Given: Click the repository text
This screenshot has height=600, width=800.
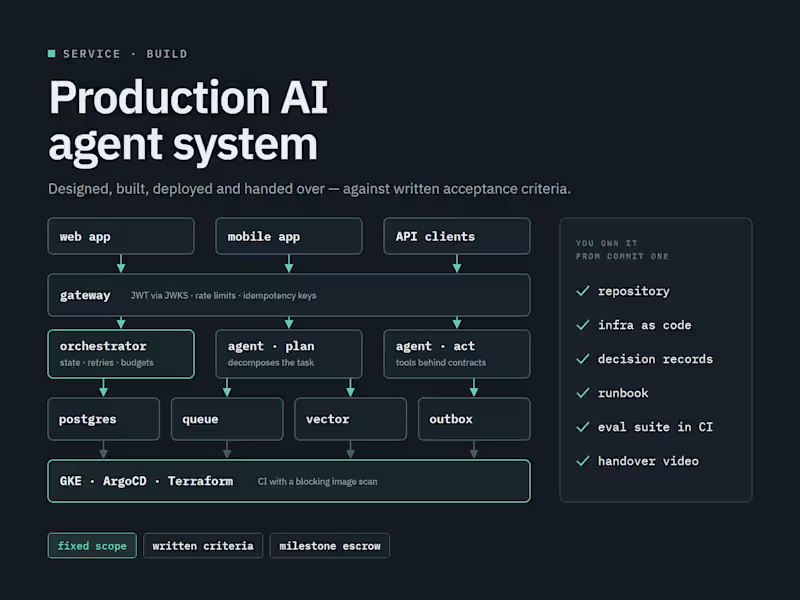Looking at the screenshot, I should click(x=634, y=291).
